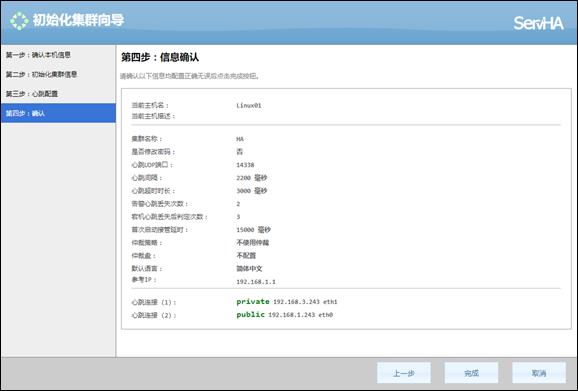Click the 完成 button
The width and height of the screenshot is (578, 391).
click(471, 373)
